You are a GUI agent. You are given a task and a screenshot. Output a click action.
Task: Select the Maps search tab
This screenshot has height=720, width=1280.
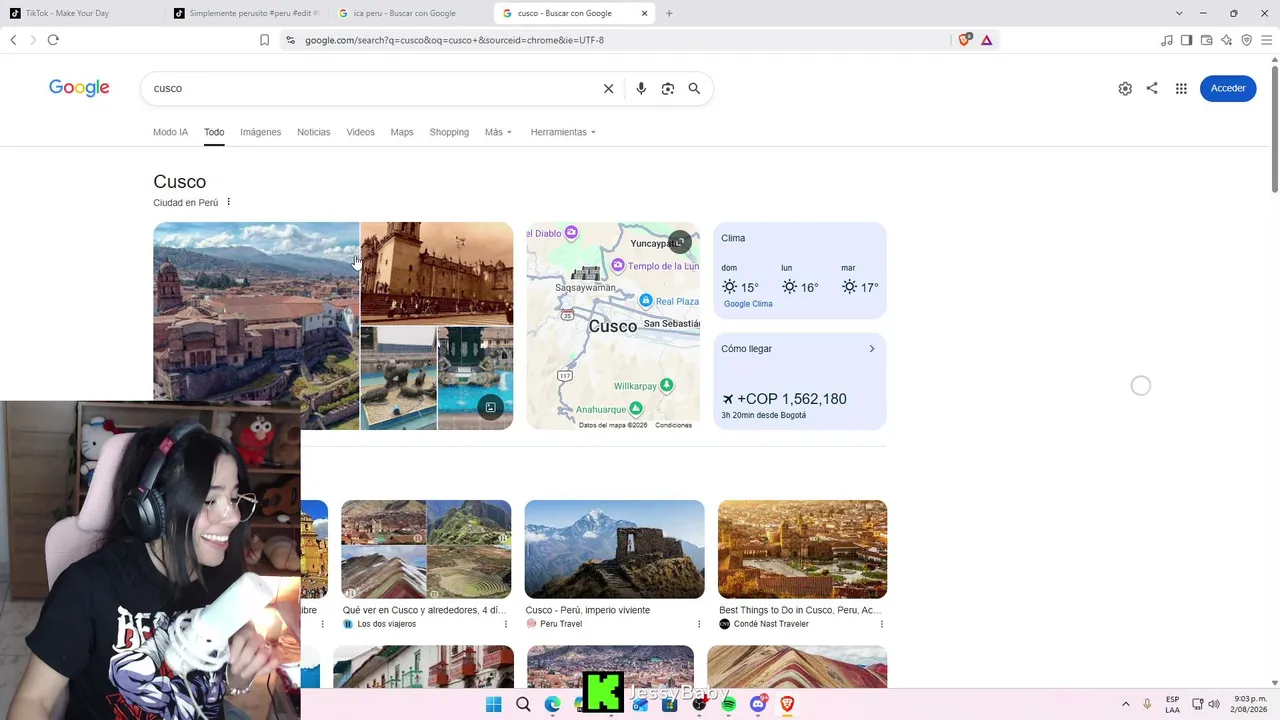pos(402,132)
